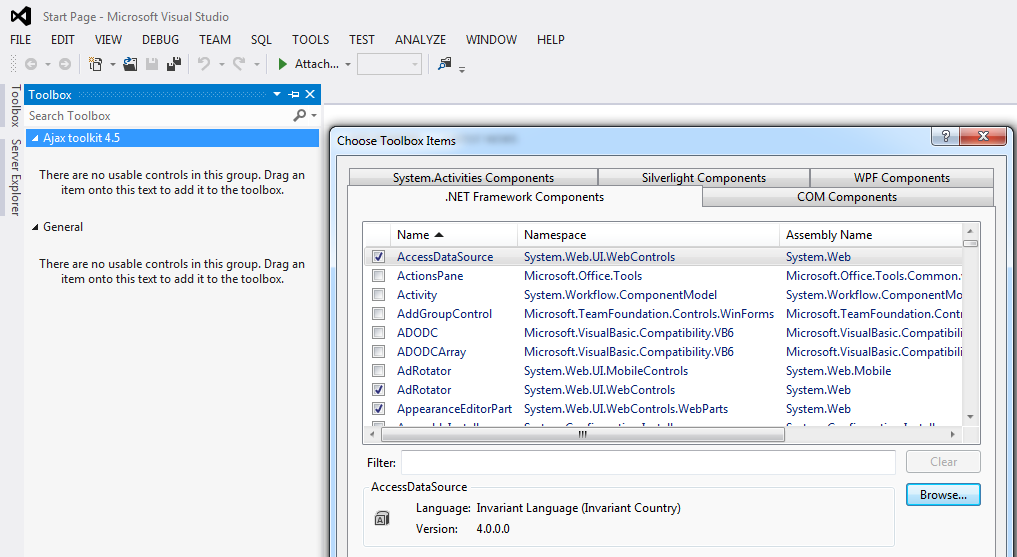The image size is (1017, 557).
Task: Open the Redo history dropdown
Action: (x=256, y=65)
